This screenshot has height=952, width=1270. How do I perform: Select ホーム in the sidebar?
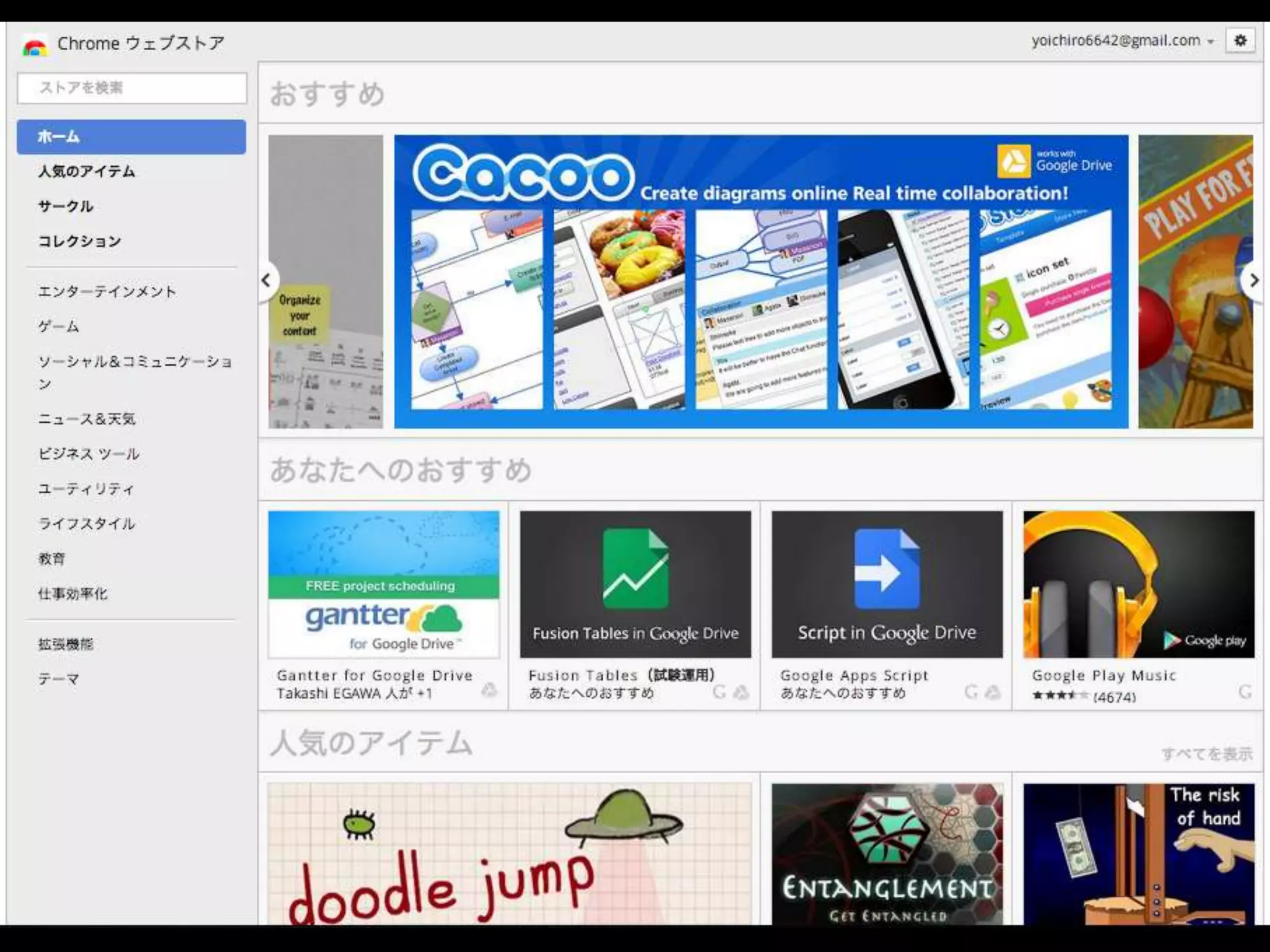pos(131,136)
